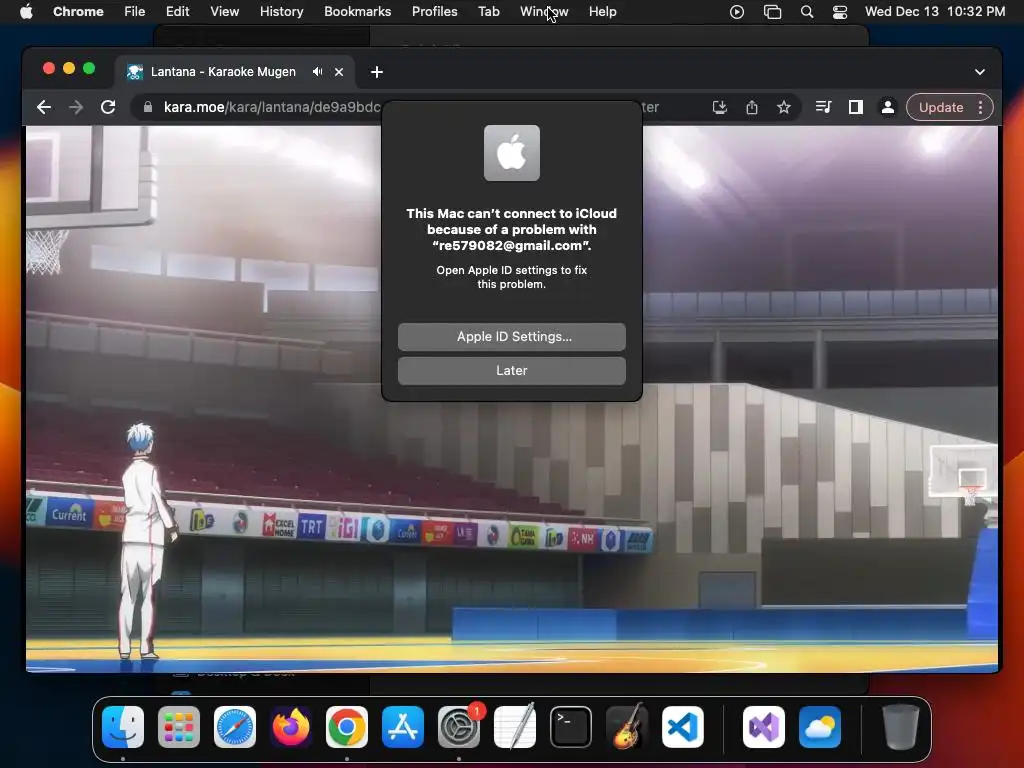The height and width of the screenshot is (768, 1024).
Task: Open Control Center in menu bar
Action: 840,12
